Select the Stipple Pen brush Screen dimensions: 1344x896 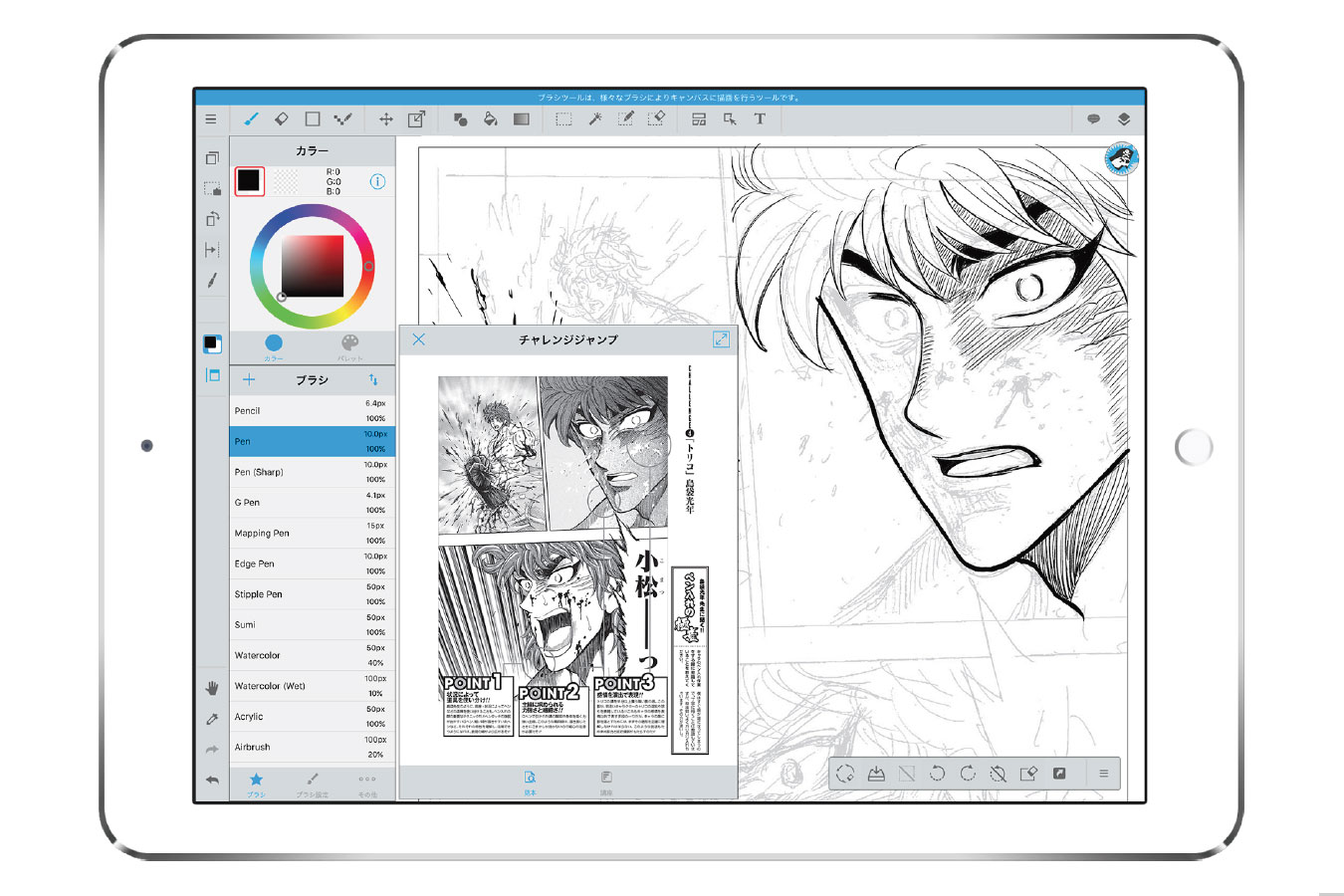point(313,594)
